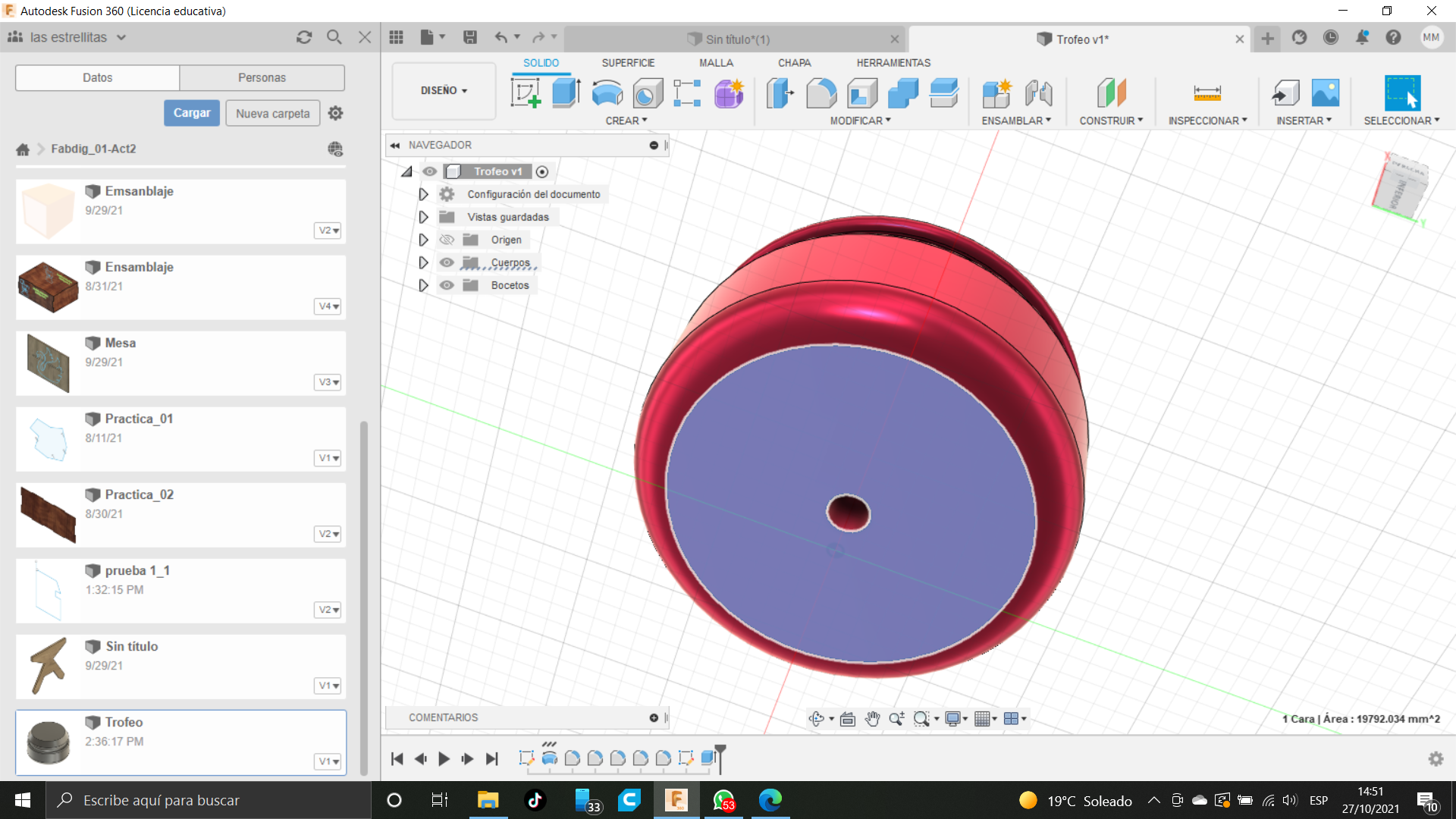Search in the data panel
This screenshot has width=1456, height=819.
[x=334, y=37]
